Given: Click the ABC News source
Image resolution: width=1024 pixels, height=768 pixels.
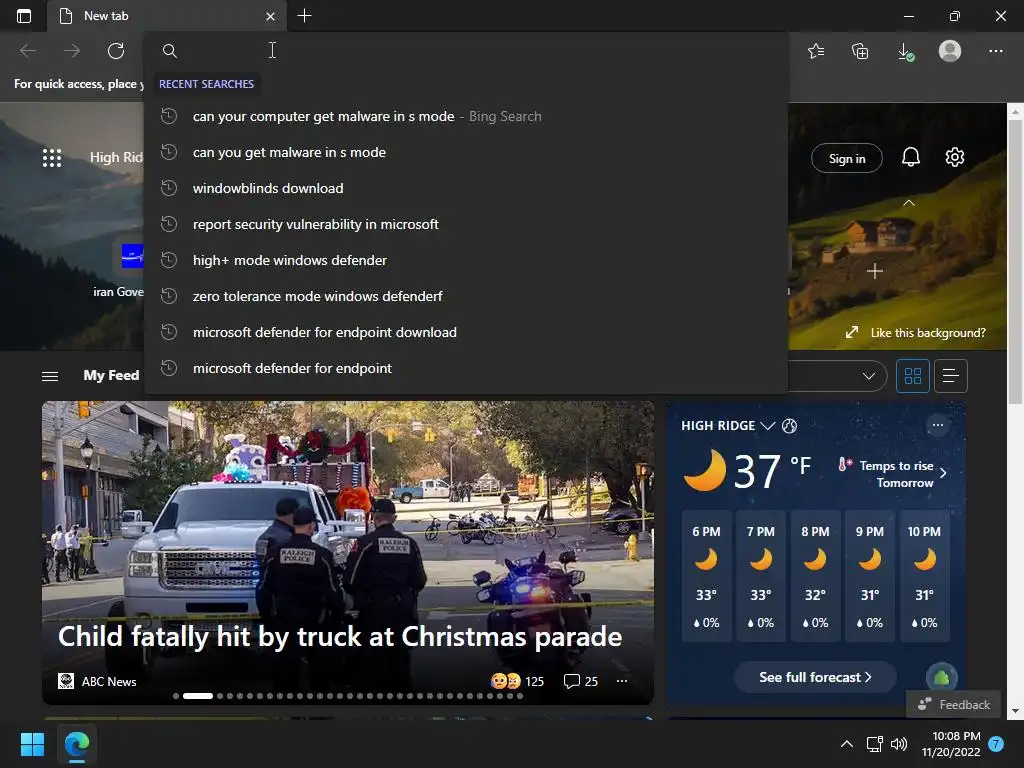Looking at the screenshot, I should coord(97,681).
